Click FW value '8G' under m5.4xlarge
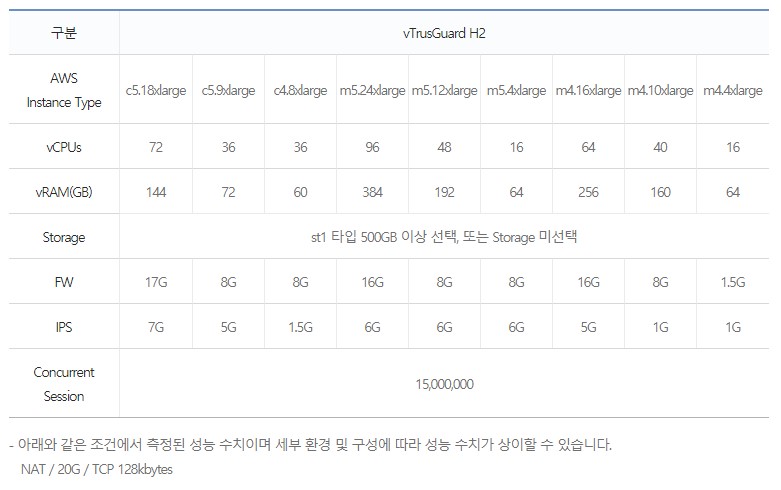 click(517, 282)
